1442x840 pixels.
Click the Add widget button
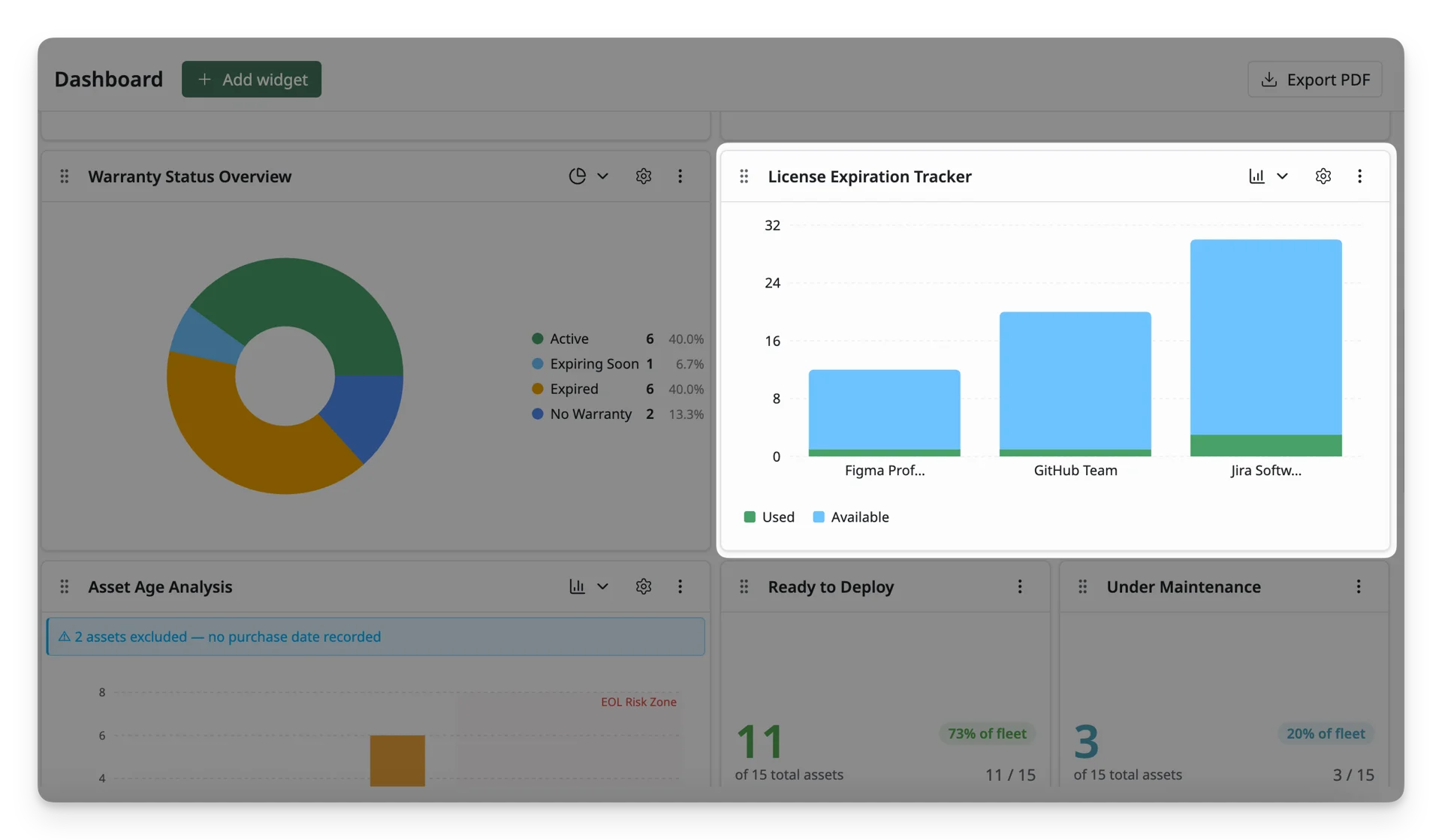point(251,79)
